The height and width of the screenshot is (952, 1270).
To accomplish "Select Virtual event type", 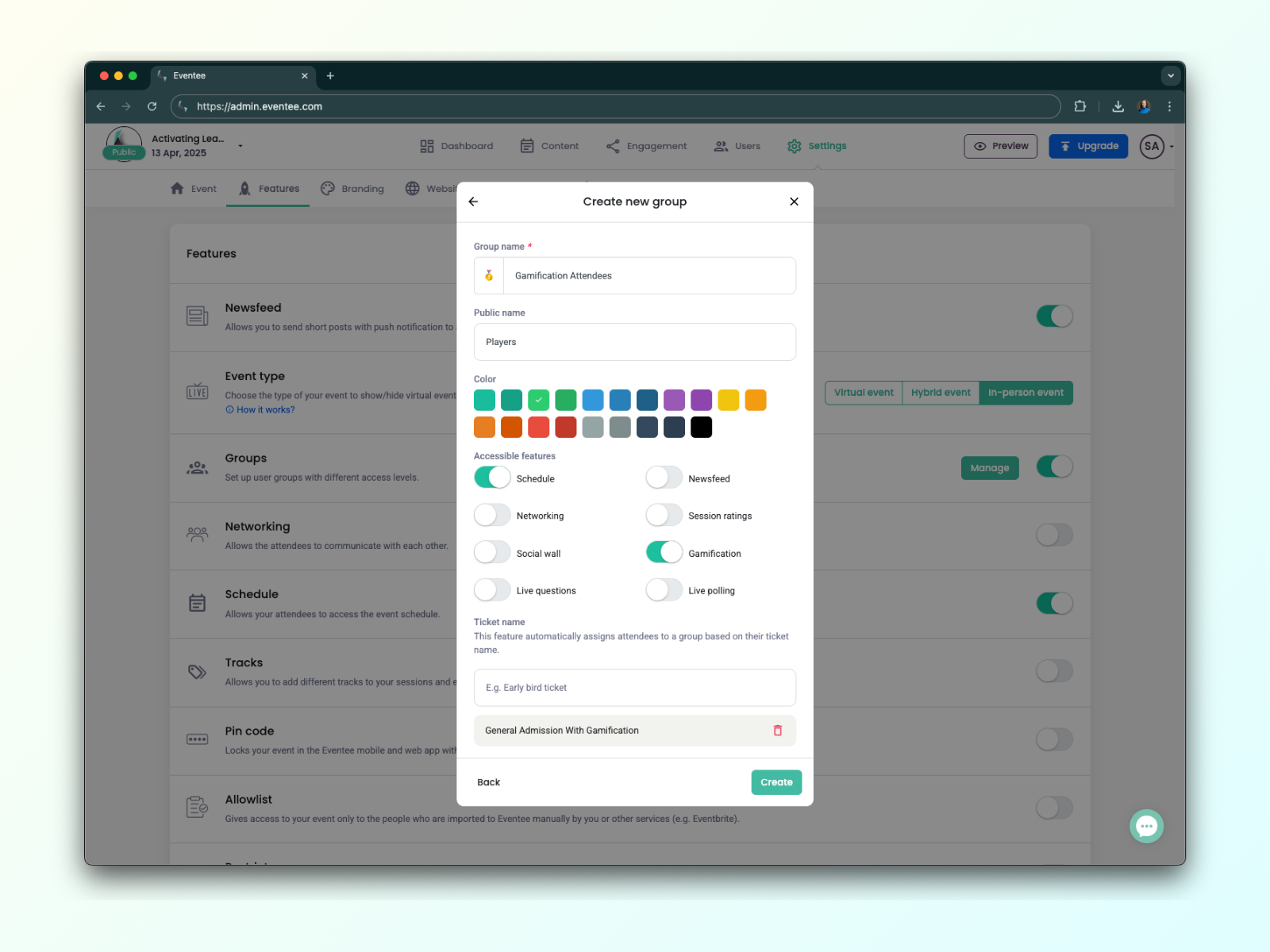I will point(864,393).
